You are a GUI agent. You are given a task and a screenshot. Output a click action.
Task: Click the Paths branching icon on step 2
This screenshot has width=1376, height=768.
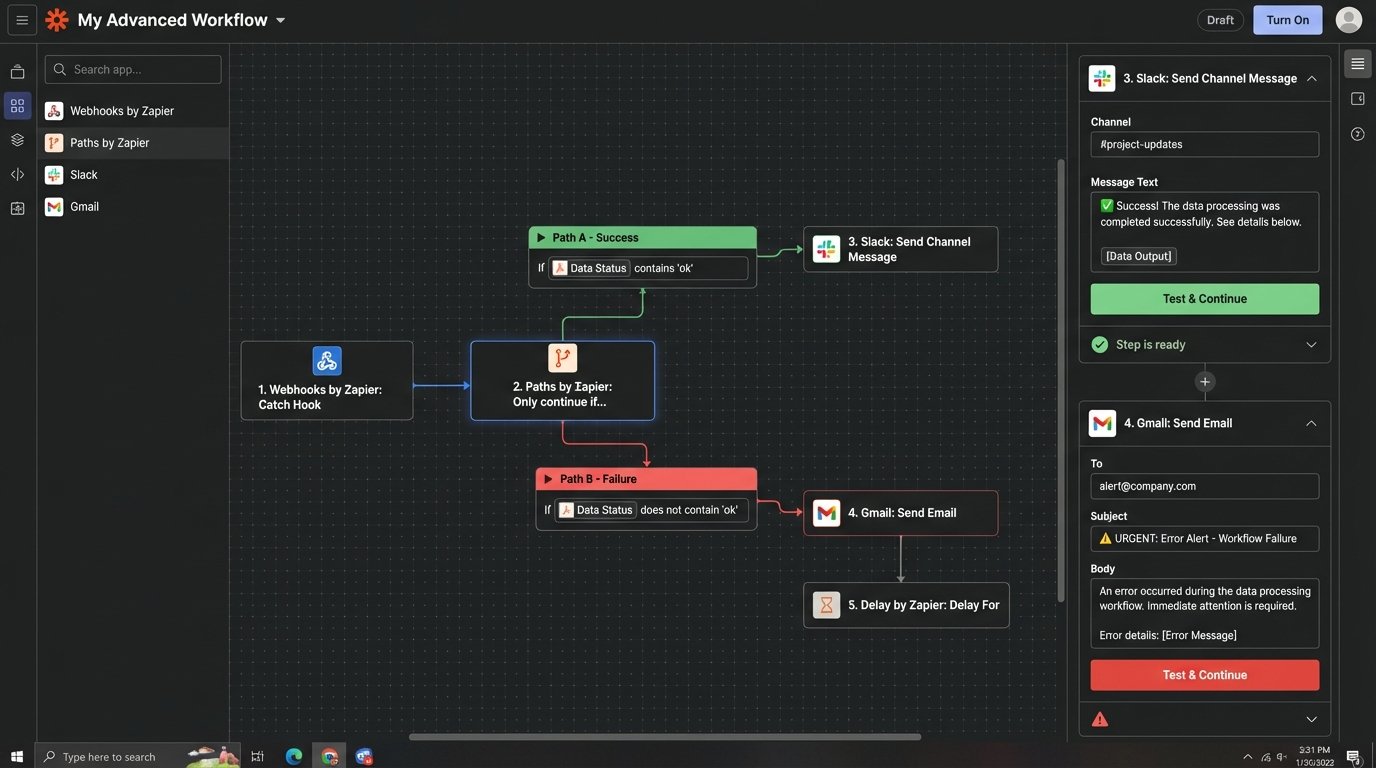tap(562, 358)
